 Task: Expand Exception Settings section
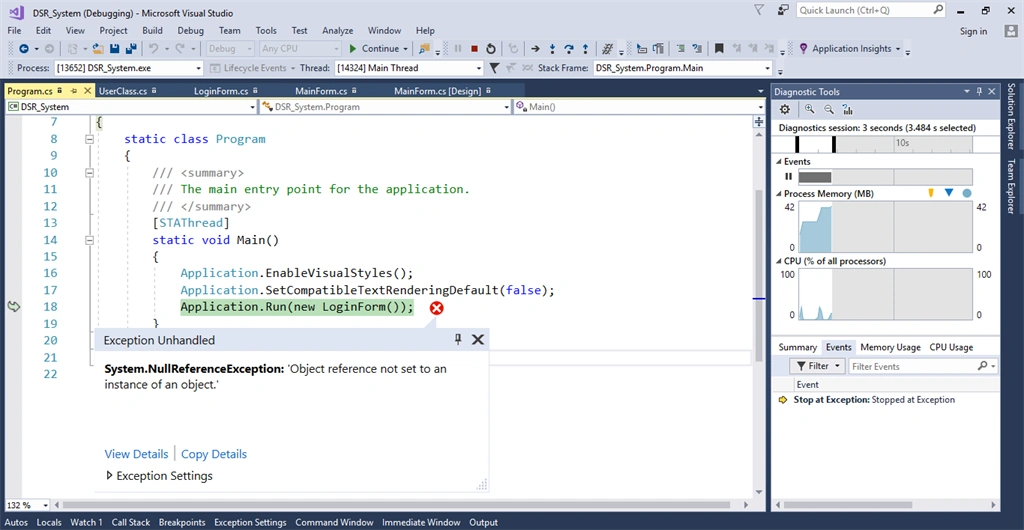click(109, 476)
